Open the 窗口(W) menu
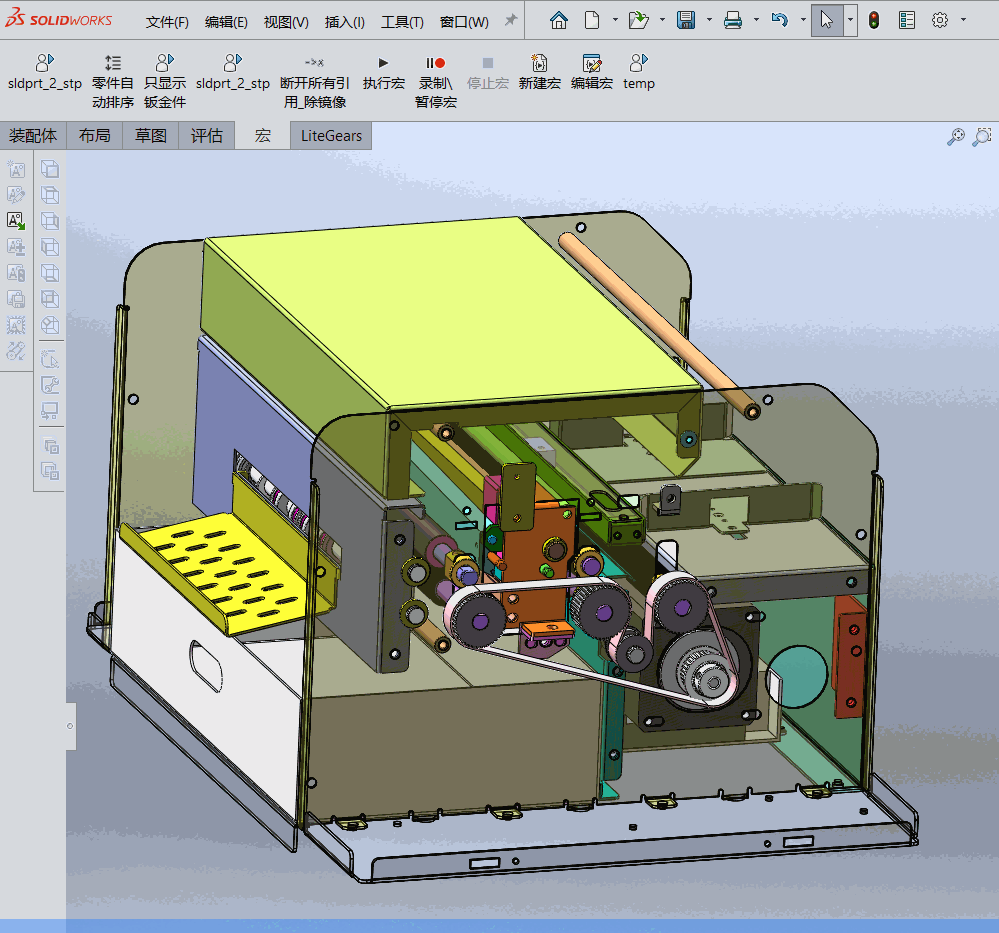Viewport: 999px width, 933px height. 464,22
